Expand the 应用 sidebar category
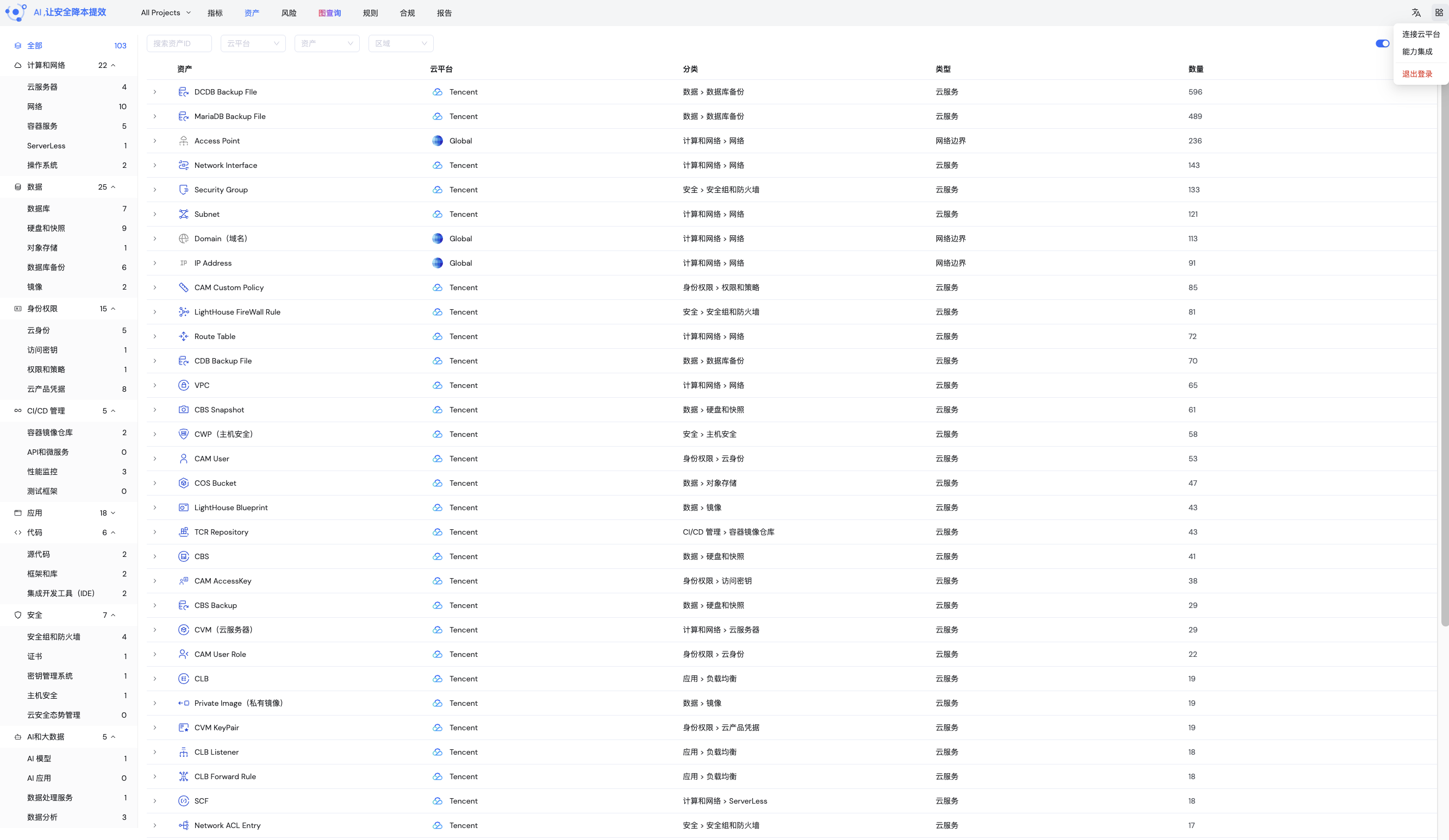1449x840 pixels. tap(113, 513)
